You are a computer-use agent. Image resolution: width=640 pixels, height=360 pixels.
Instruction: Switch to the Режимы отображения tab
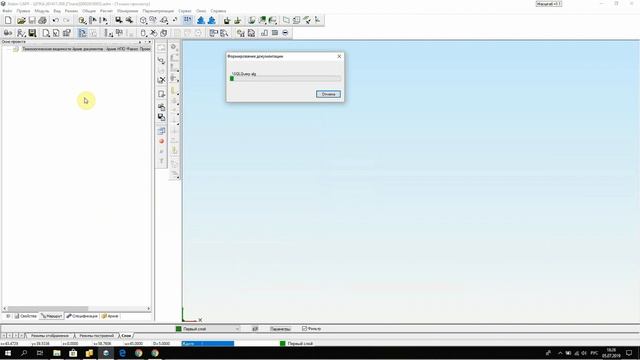pos(50,336)
